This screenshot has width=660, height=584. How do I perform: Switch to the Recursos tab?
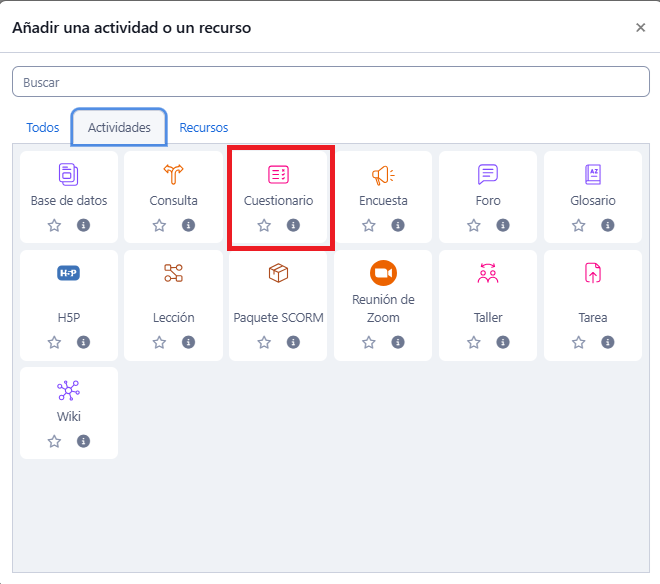(204, 128)
